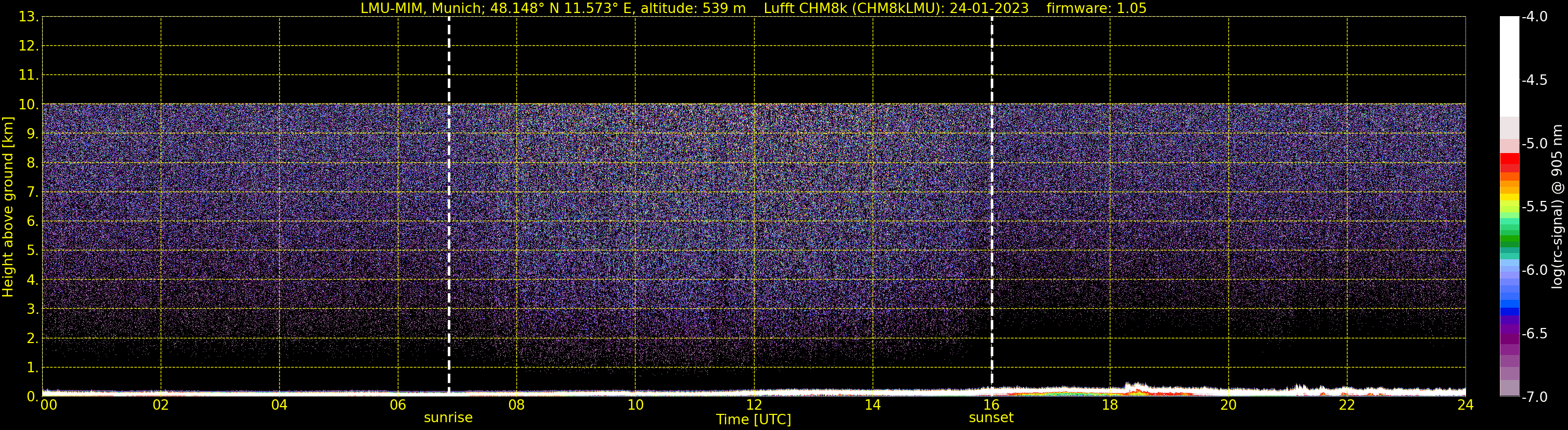Screen dimensions: 1568x430
Task: Click the 'log(rc-signal) @ 905 nm' colorbar label
Action: [x=1557, y=207]
